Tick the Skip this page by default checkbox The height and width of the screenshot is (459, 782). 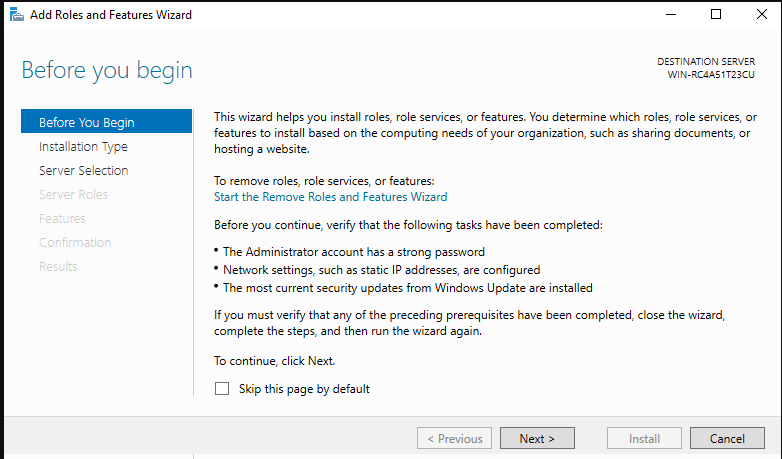click(x=222, y=389)
